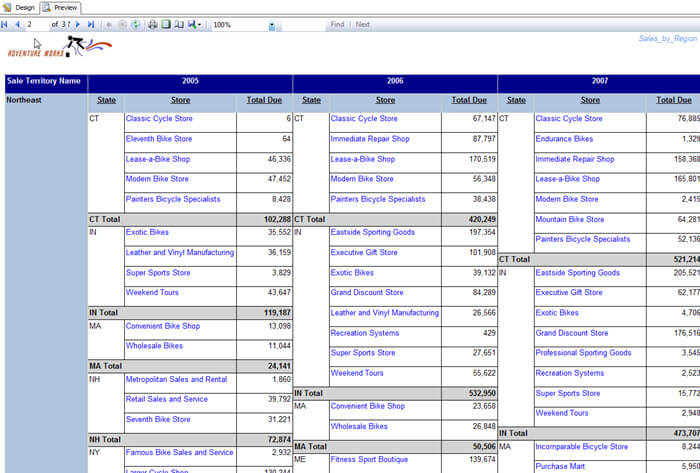Select the NH Total row label
Viewport: 700px width, 473px height.
tap(105, 440)
